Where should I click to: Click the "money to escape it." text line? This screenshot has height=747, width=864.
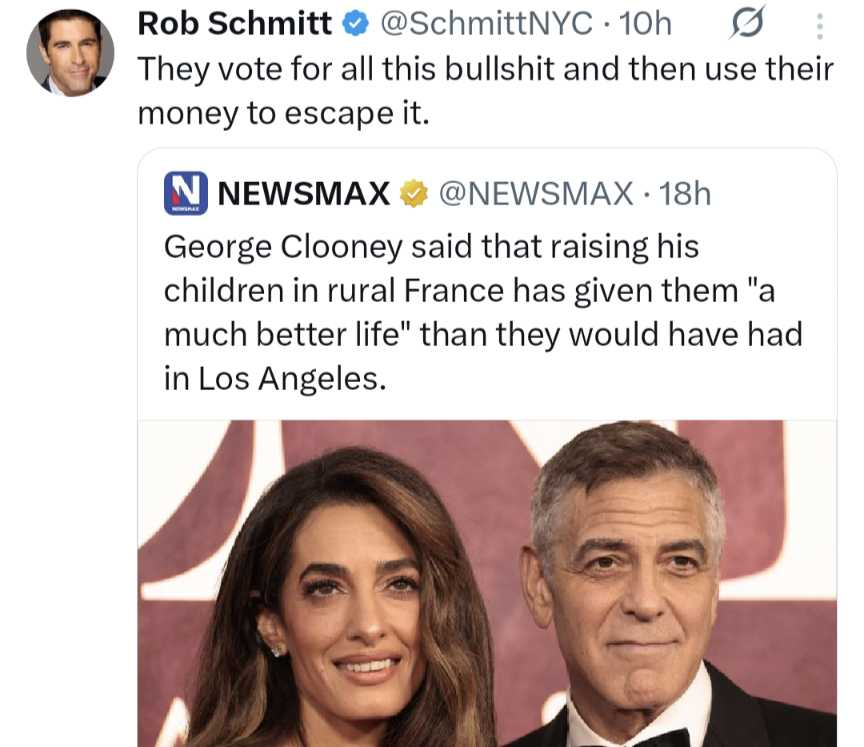[x=282, y=113]
